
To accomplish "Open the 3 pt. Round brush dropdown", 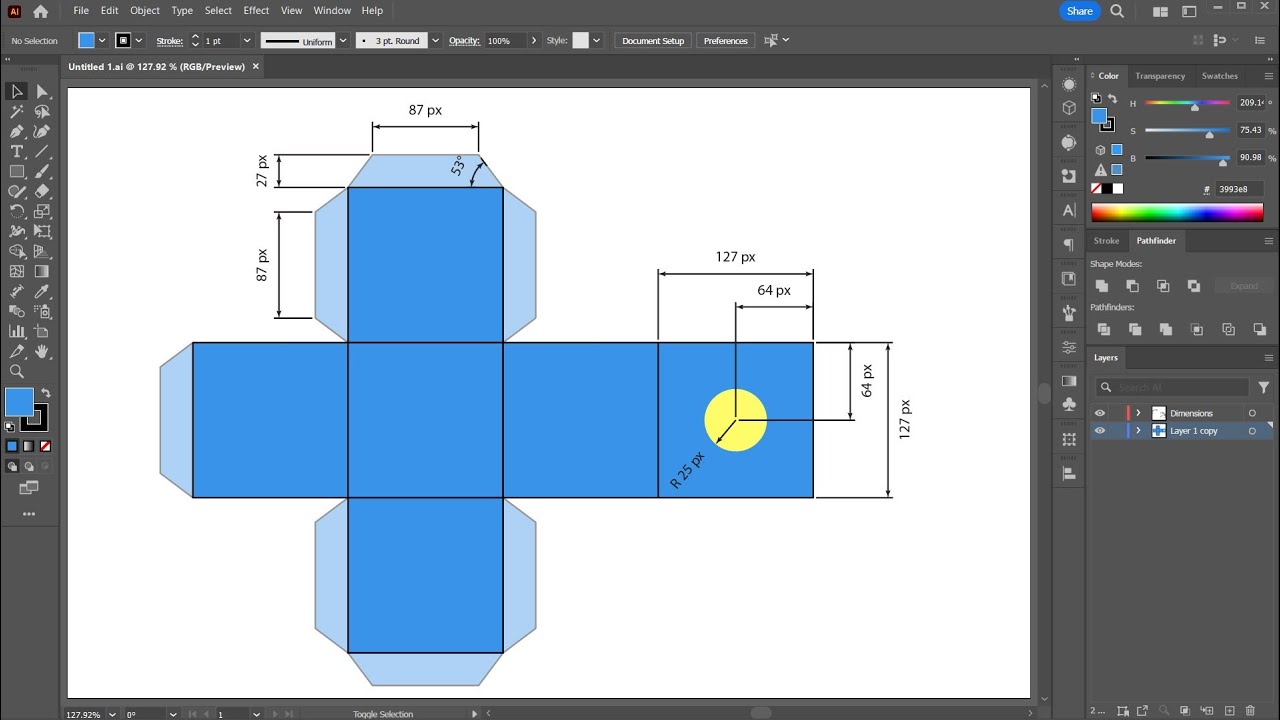I will (435, 41).
